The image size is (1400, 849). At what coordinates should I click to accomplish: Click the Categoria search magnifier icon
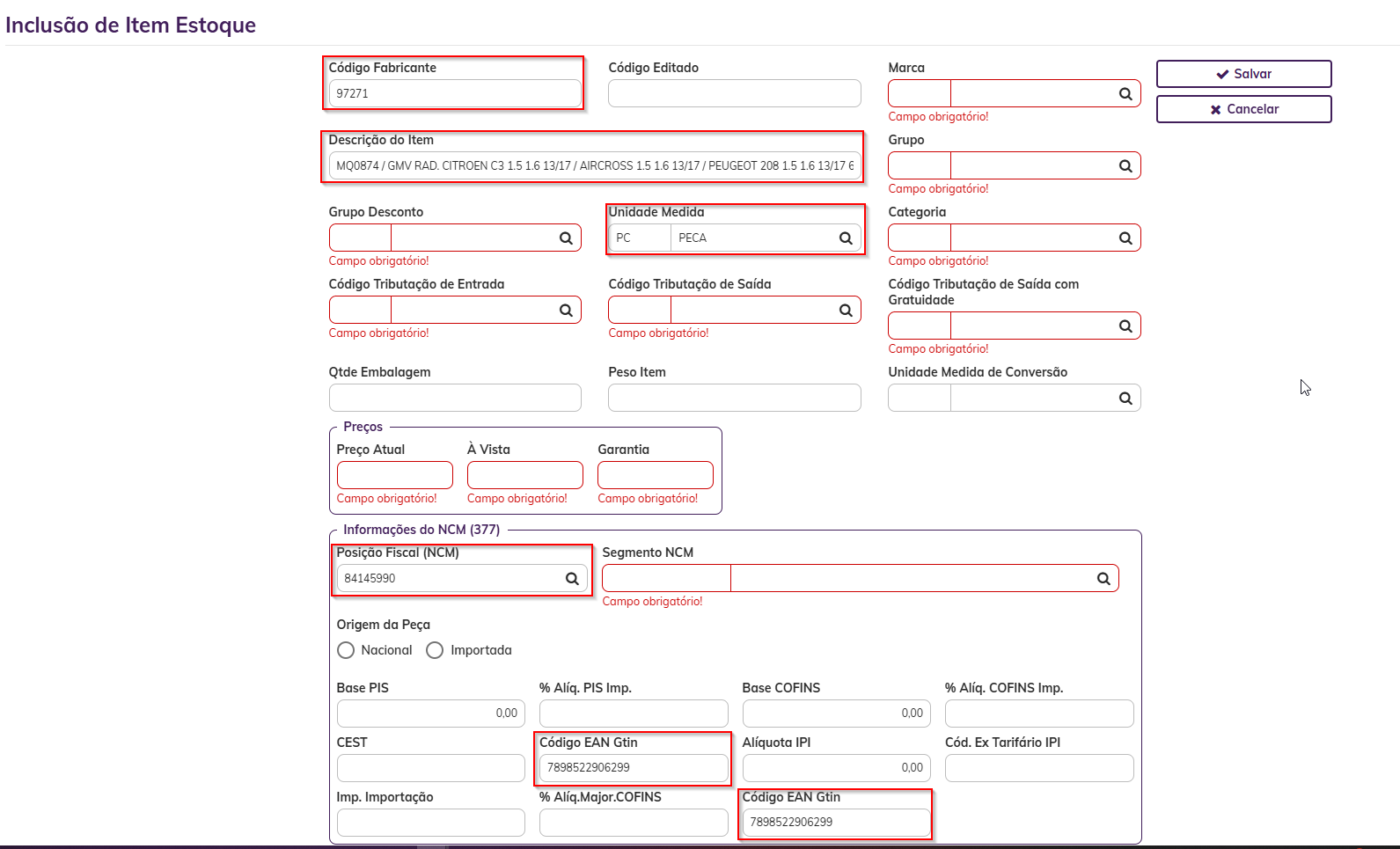tap(1125, 238)
